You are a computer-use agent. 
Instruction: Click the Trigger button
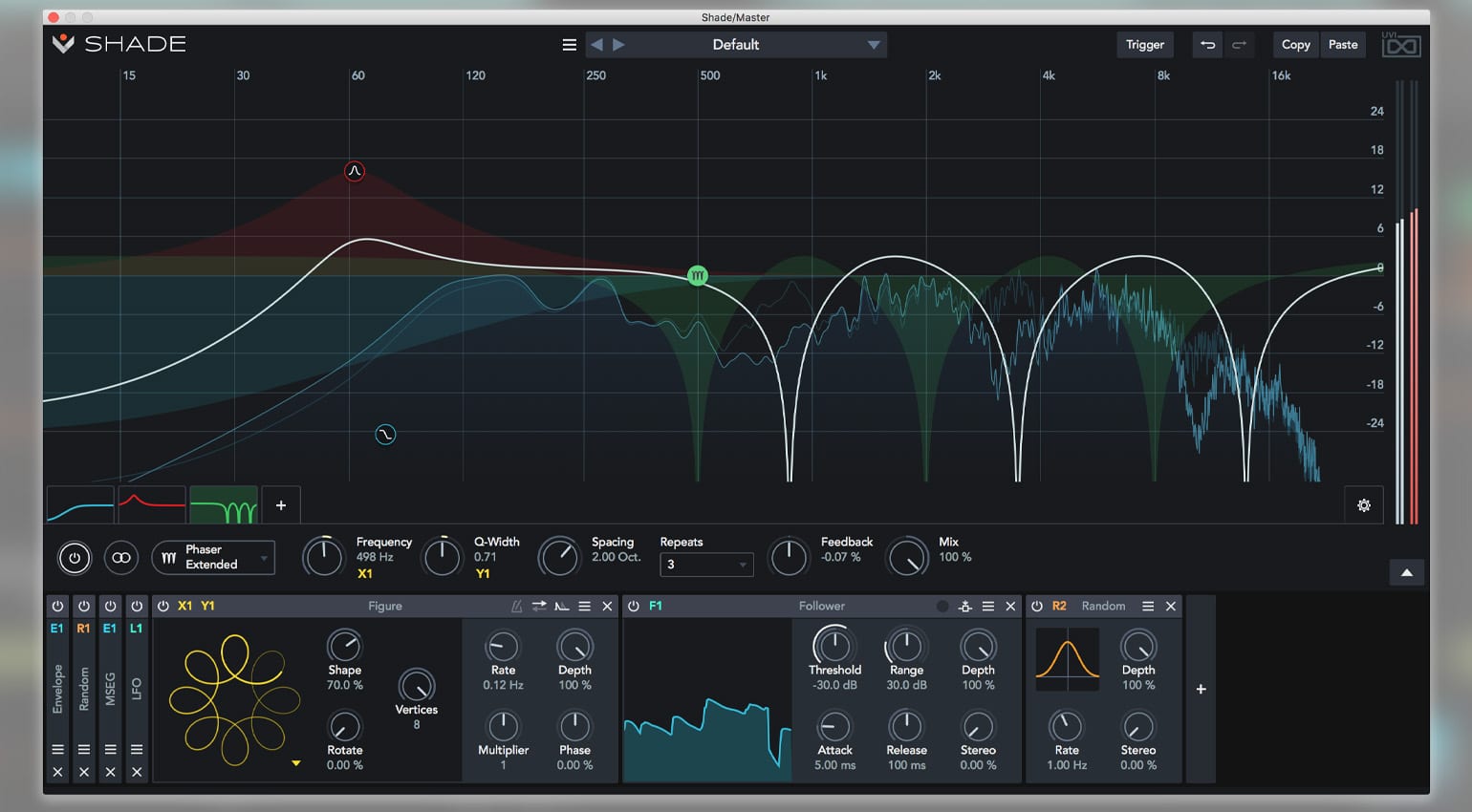tap(1144, 44)
